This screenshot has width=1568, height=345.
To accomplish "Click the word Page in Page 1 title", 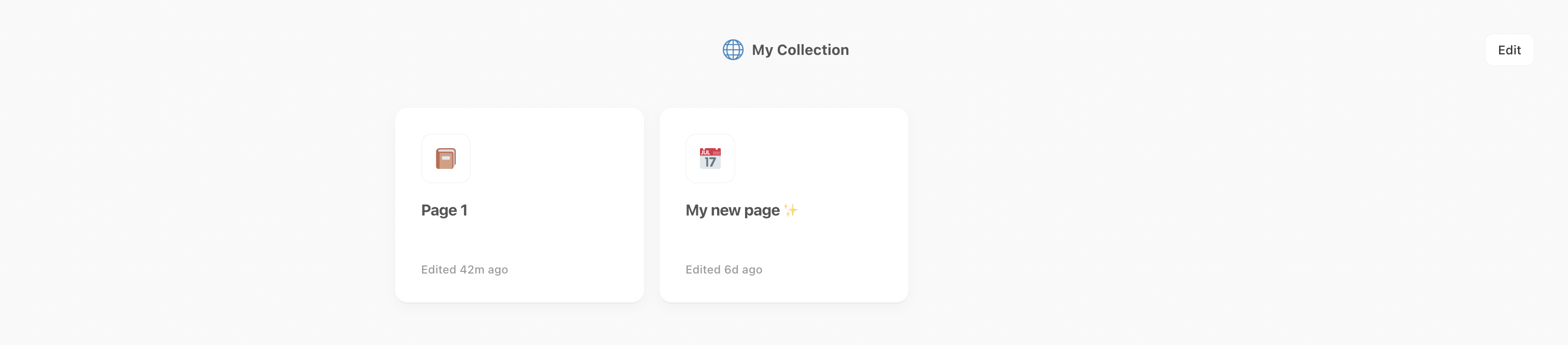I will click(x=439, y=211).
